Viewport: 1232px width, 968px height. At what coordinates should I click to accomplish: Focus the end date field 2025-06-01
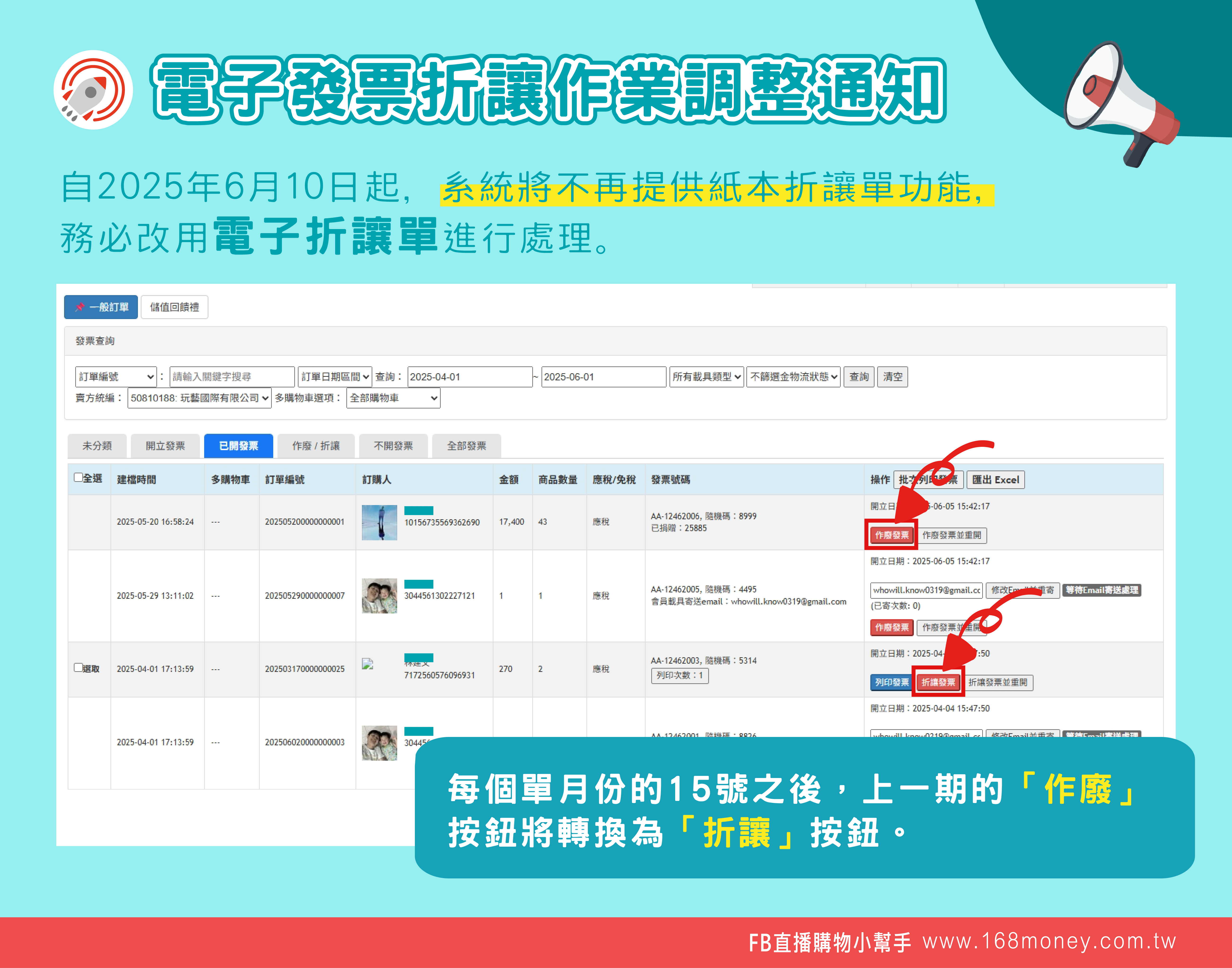point(604,376)
